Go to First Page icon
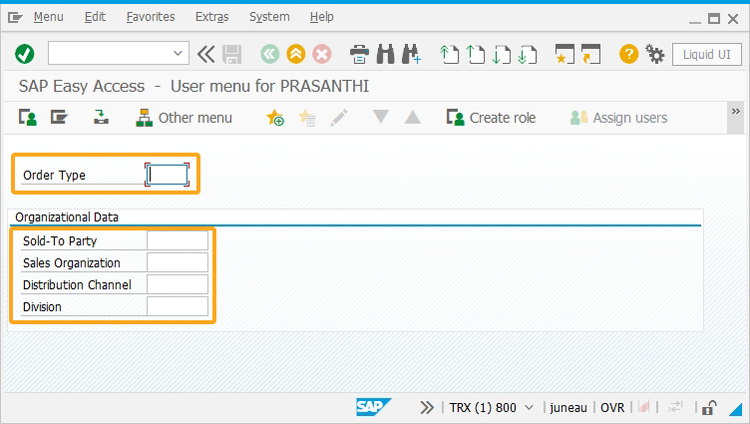 [449, 54]
